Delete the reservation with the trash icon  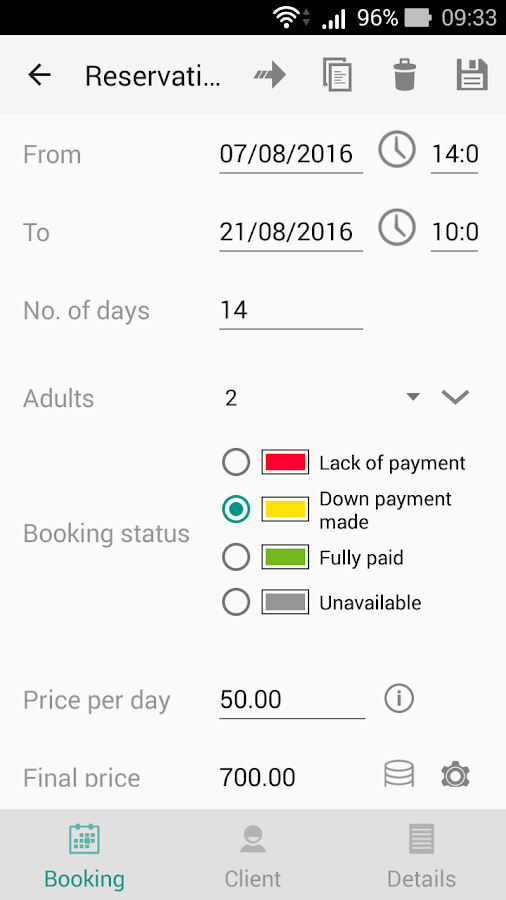point(404,75)
